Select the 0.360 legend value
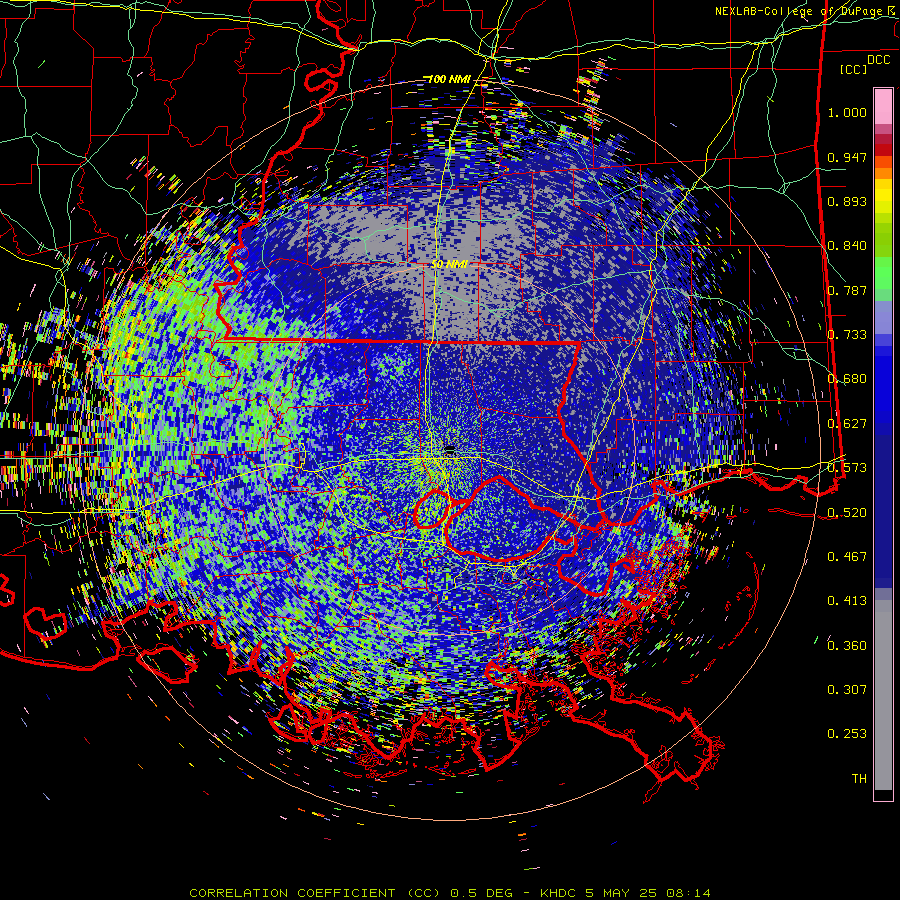Screen dimensions: 900x900 847,645
